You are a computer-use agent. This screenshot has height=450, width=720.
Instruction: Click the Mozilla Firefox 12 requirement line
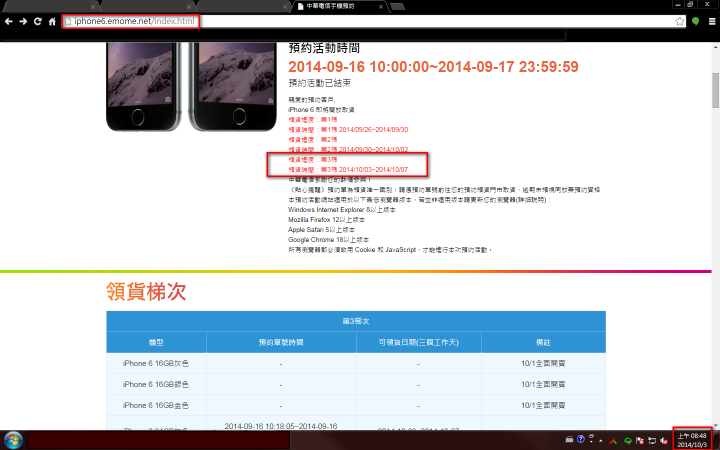(x=328, y=219)
